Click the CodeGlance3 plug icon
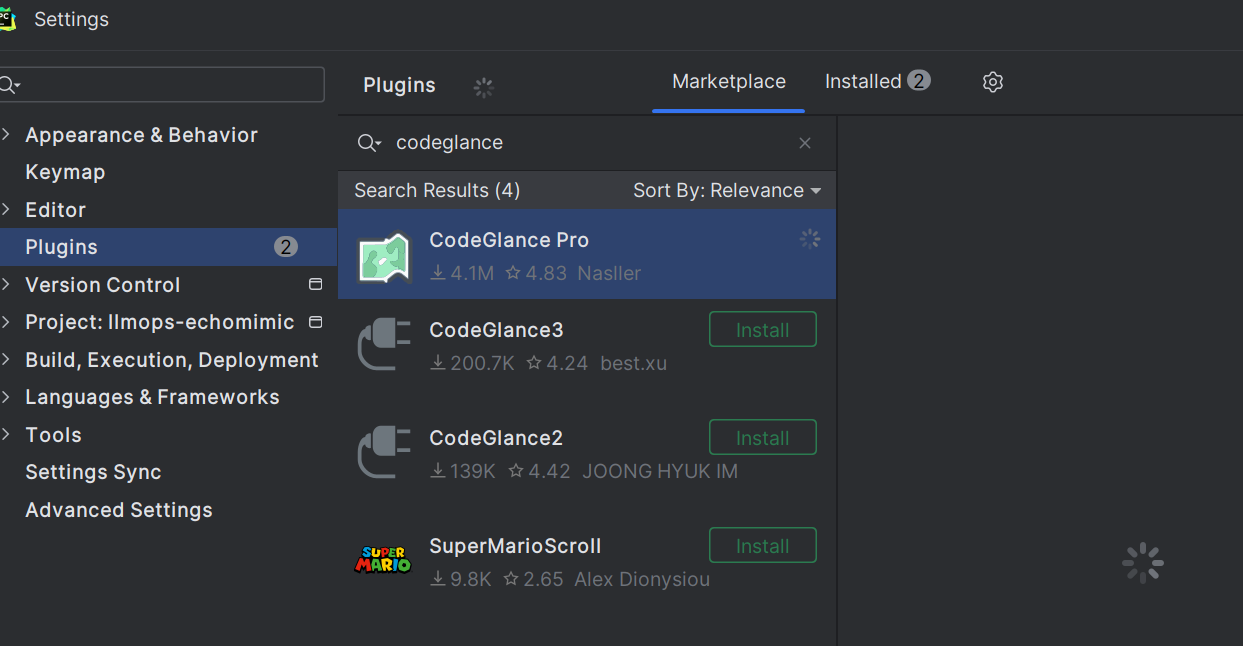The height and width of the screenshot is (646, 1243). 384,345
